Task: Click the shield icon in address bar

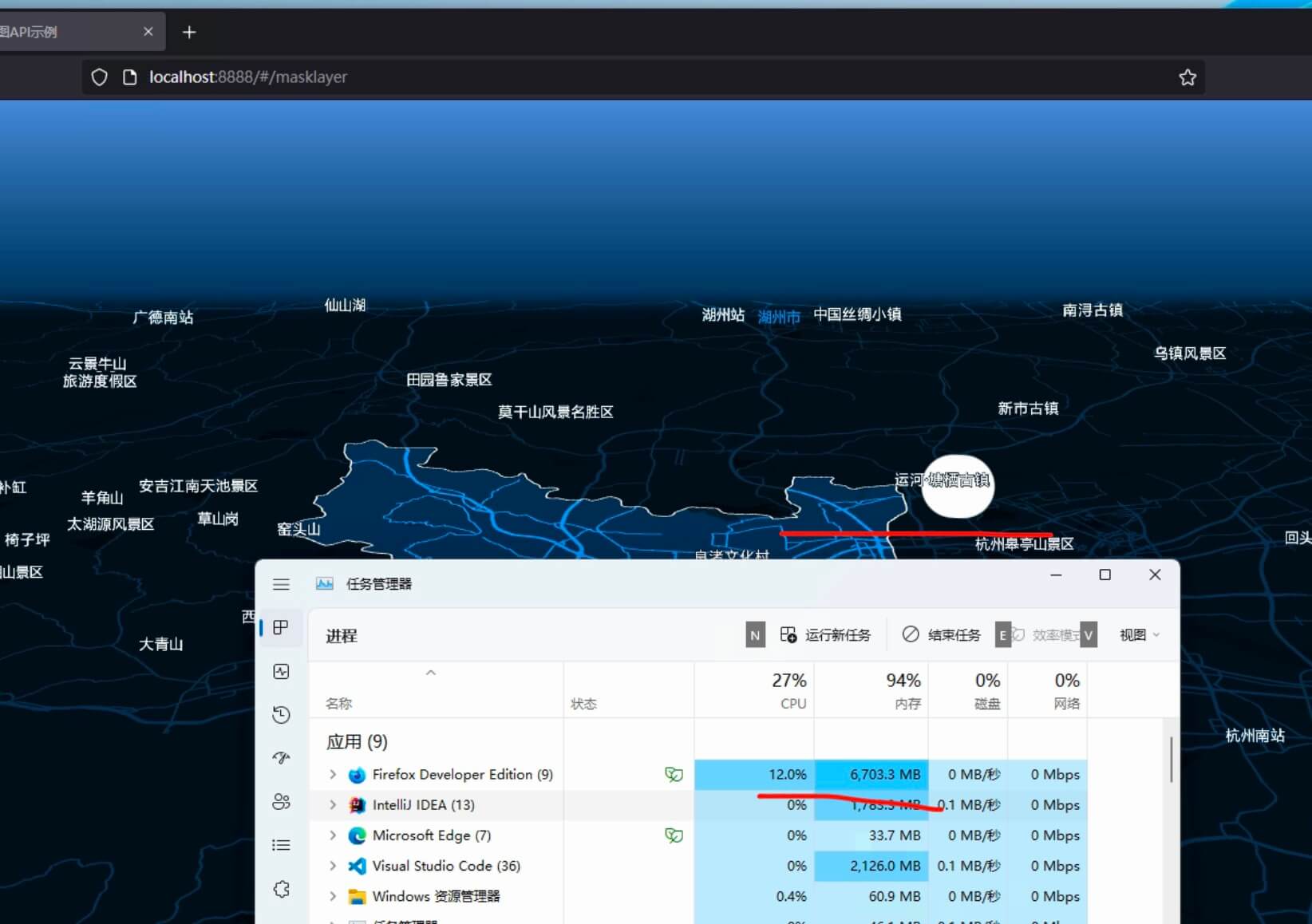Action: (99, 77)
